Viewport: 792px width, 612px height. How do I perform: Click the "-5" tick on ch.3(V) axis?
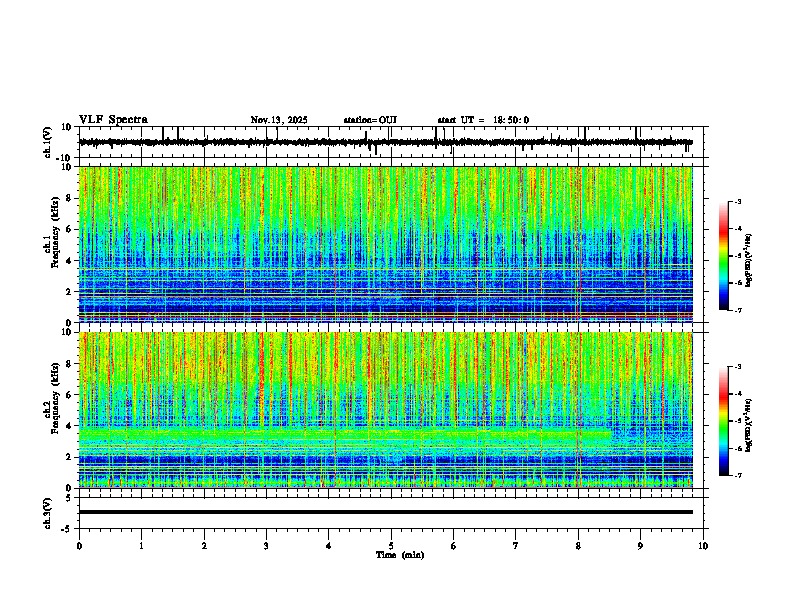67,529
